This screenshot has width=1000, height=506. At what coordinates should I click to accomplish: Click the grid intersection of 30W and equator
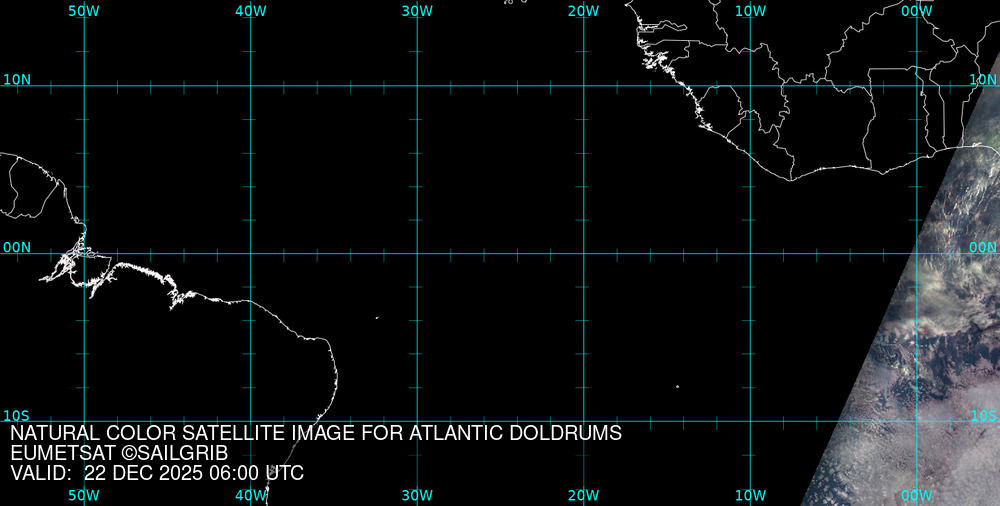pyautogui.click(x=417, y=253)
